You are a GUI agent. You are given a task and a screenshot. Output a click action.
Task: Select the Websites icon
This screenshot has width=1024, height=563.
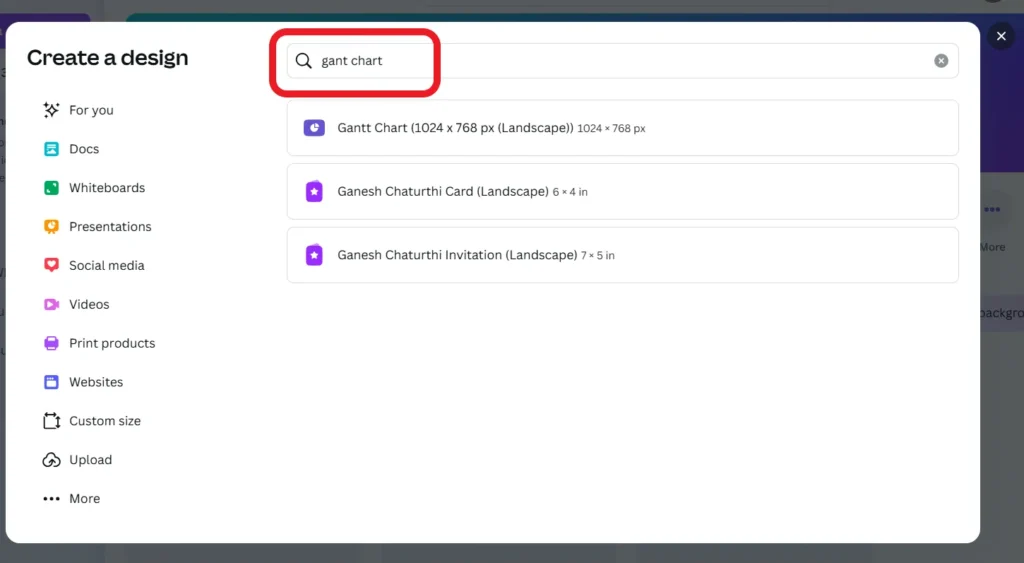point(51,382)
